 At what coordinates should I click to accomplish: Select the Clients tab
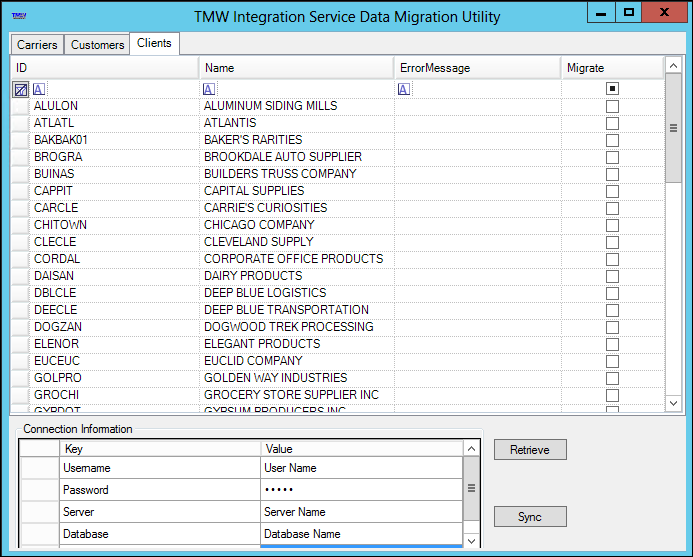154,43
